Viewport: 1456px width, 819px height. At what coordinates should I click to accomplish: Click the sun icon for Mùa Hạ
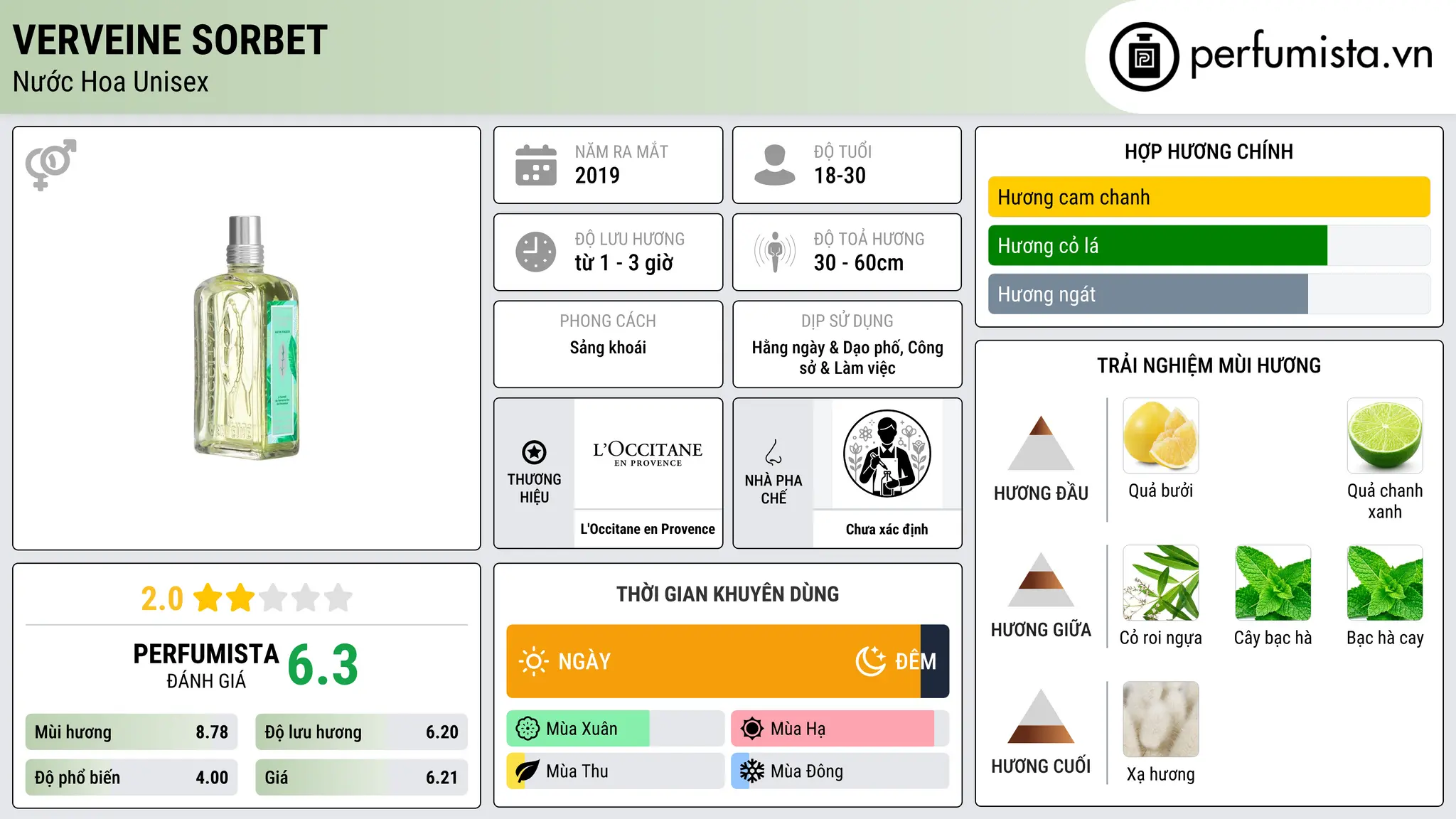(752, 729)
